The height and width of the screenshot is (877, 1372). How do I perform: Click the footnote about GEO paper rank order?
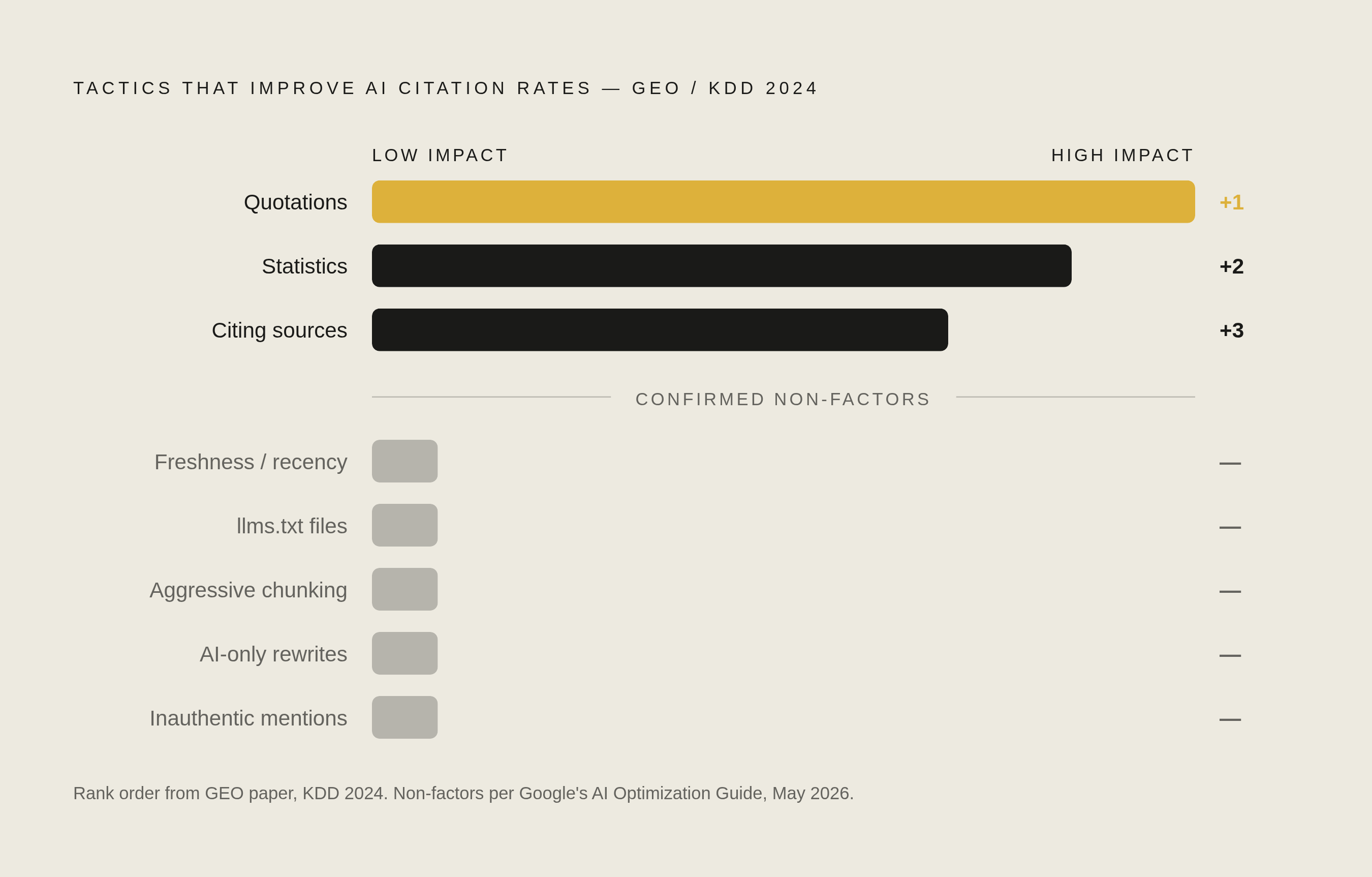click(x=463, y=793)
